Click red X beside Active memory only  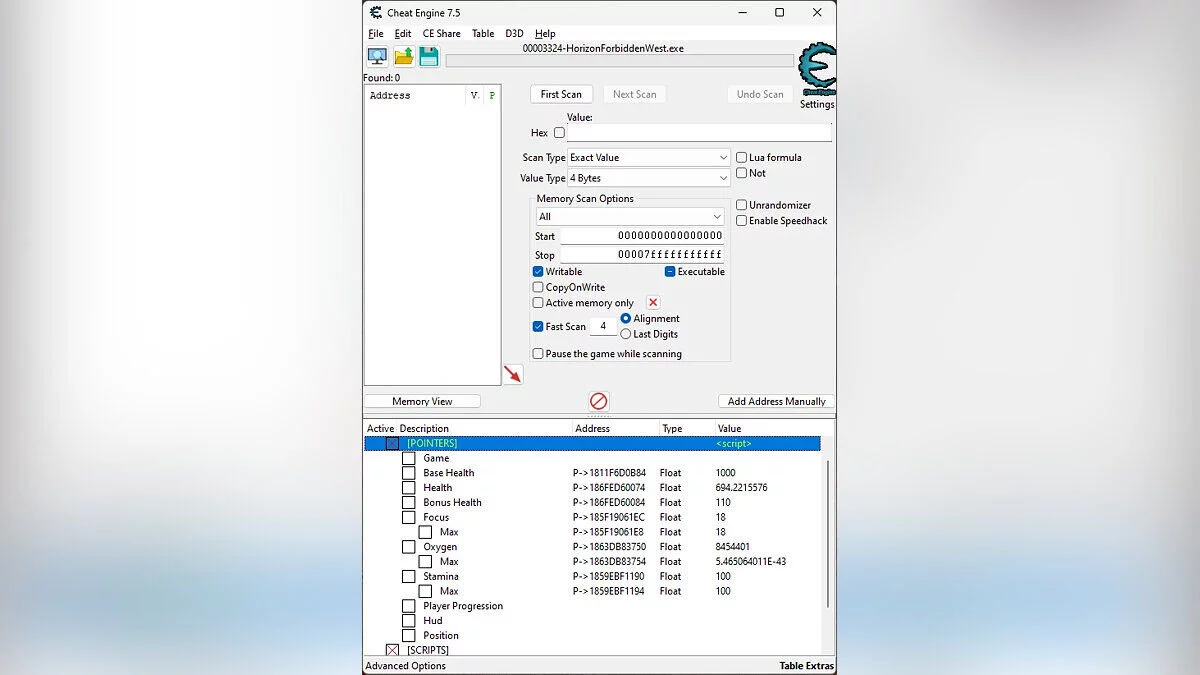(653, 303)
